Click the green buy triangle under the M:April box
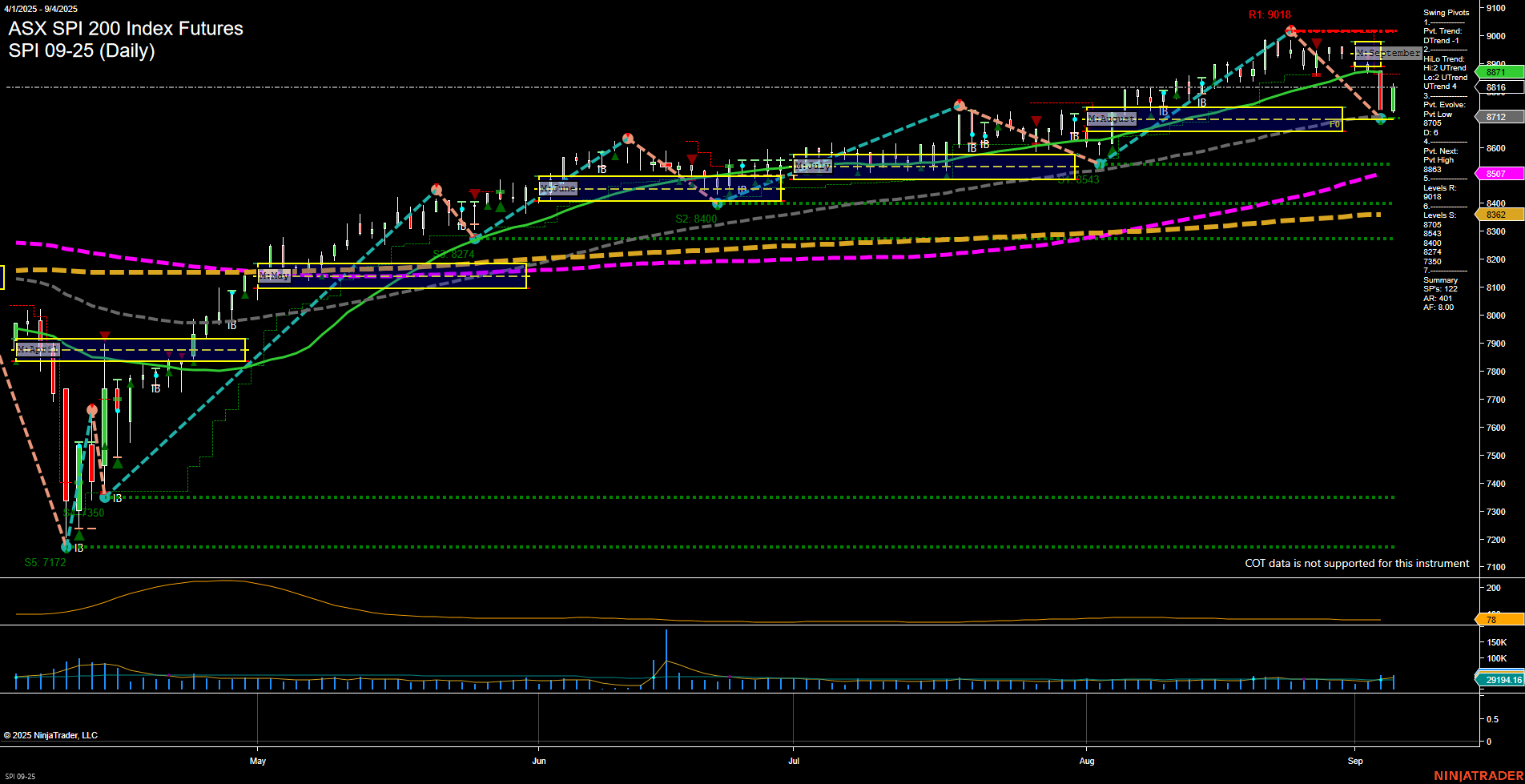Image resolution: width=1525 pixels, height=784 pixels. pos(169,372)
